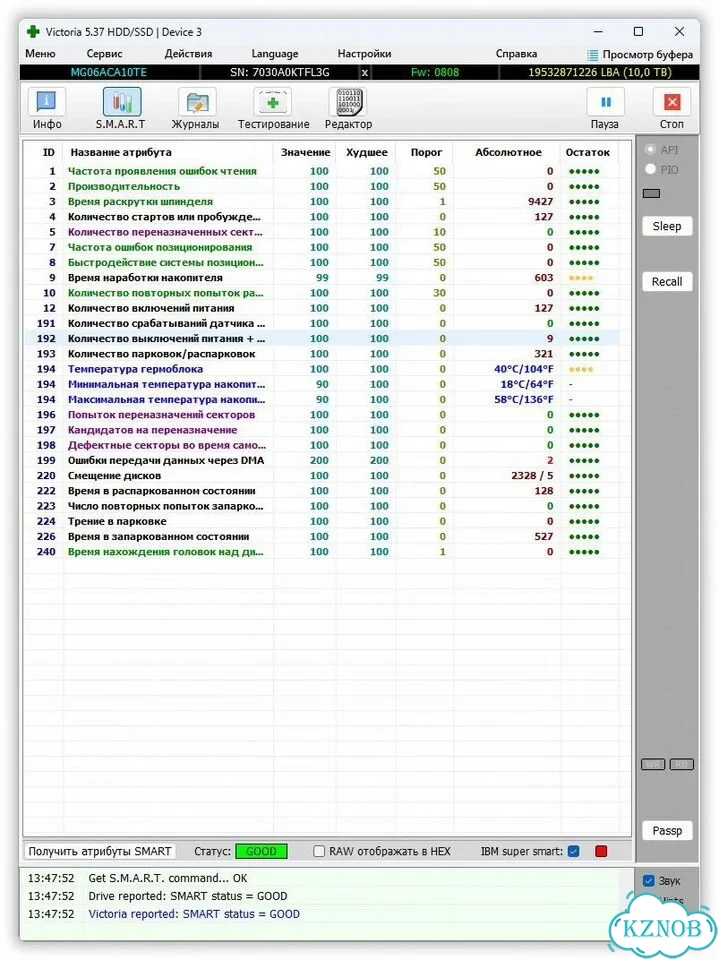Image resolution: width=719 pixels, height=960 pixels.
Task: Select row Частота проявления ошибок чтения
Action: (x=322, y=171)
